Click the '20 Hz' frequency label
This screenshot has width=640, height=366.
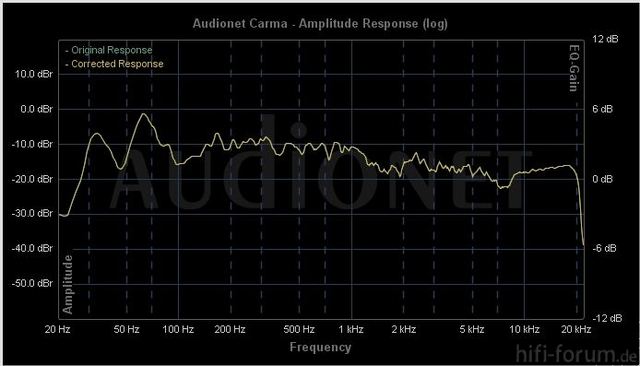pos(58,329)
